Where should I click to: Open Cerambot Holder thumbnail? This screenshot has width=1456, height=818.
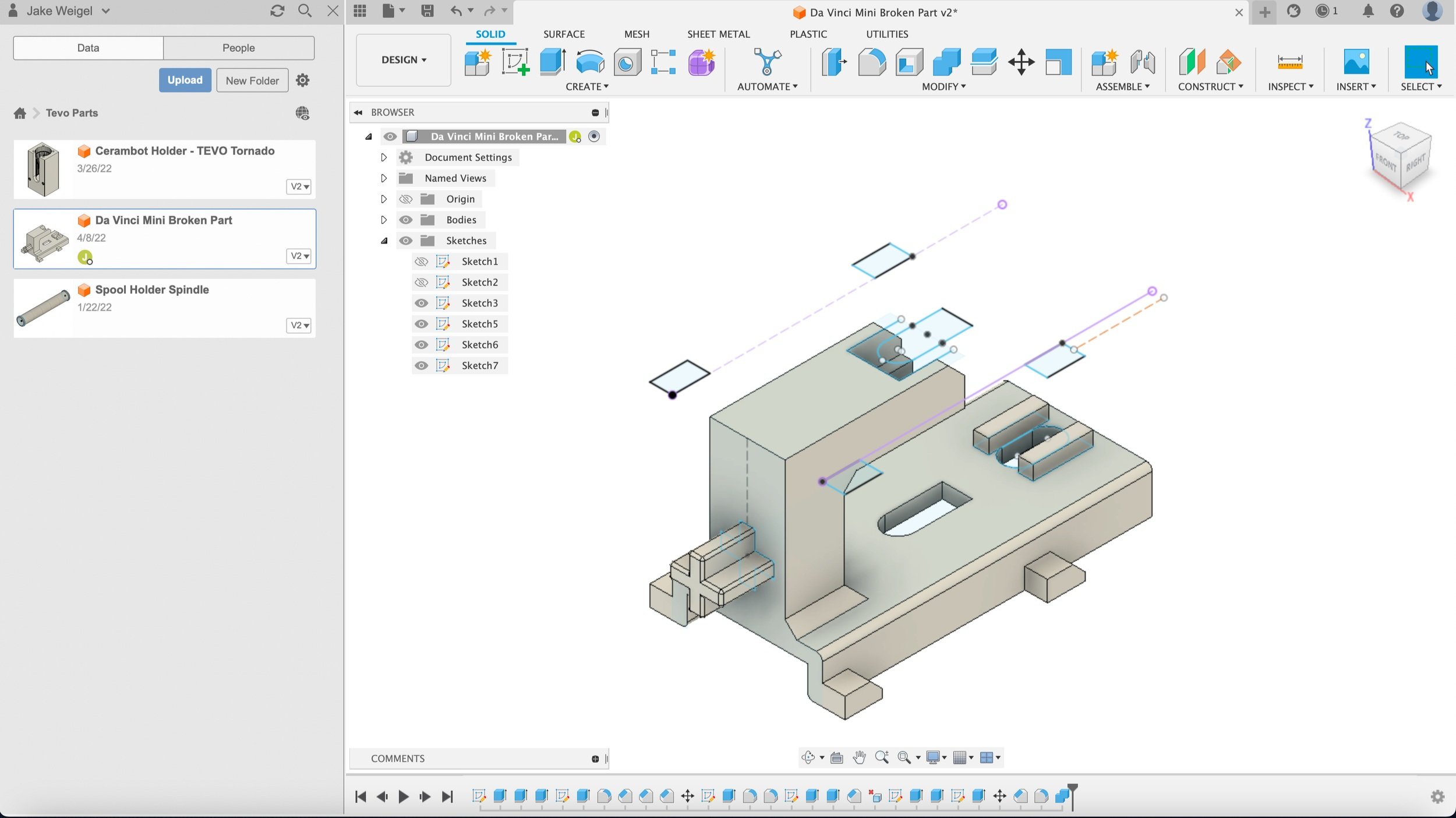[43, 169]
